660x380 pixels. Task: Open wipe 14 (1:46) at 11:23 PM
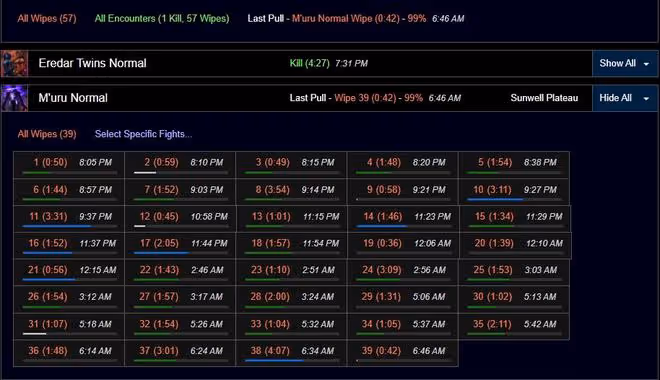pyautogui.click(x=403, y=219)
